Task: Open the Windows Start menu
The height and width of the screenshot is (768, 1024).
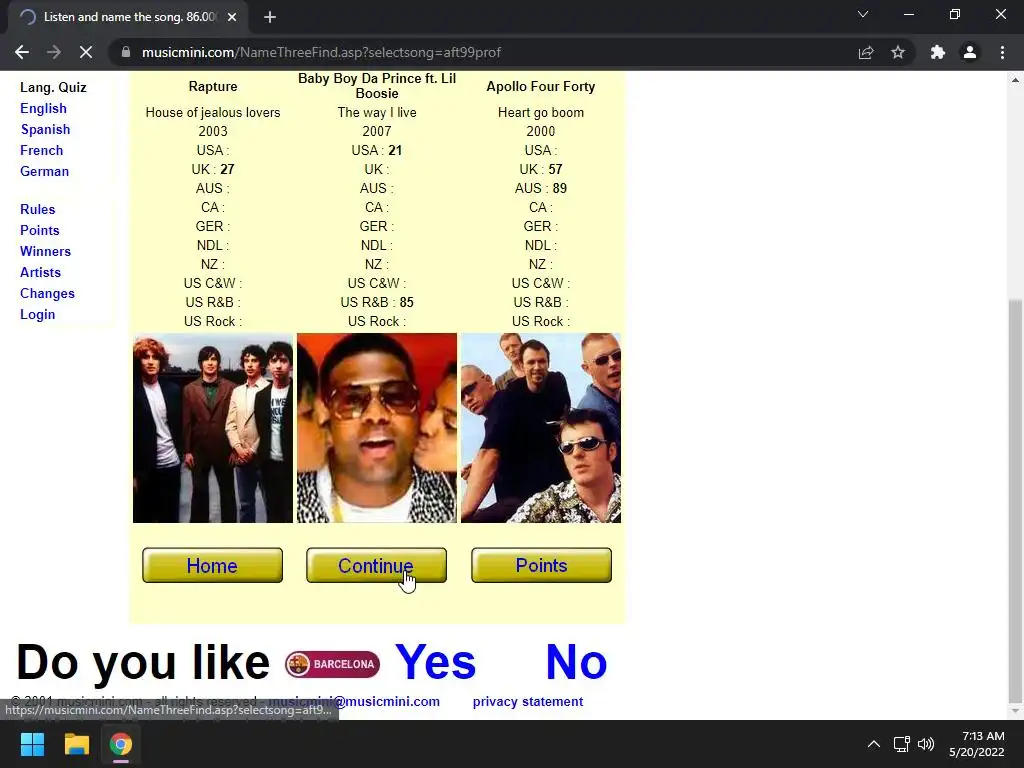Action: [x=32, y=744]
